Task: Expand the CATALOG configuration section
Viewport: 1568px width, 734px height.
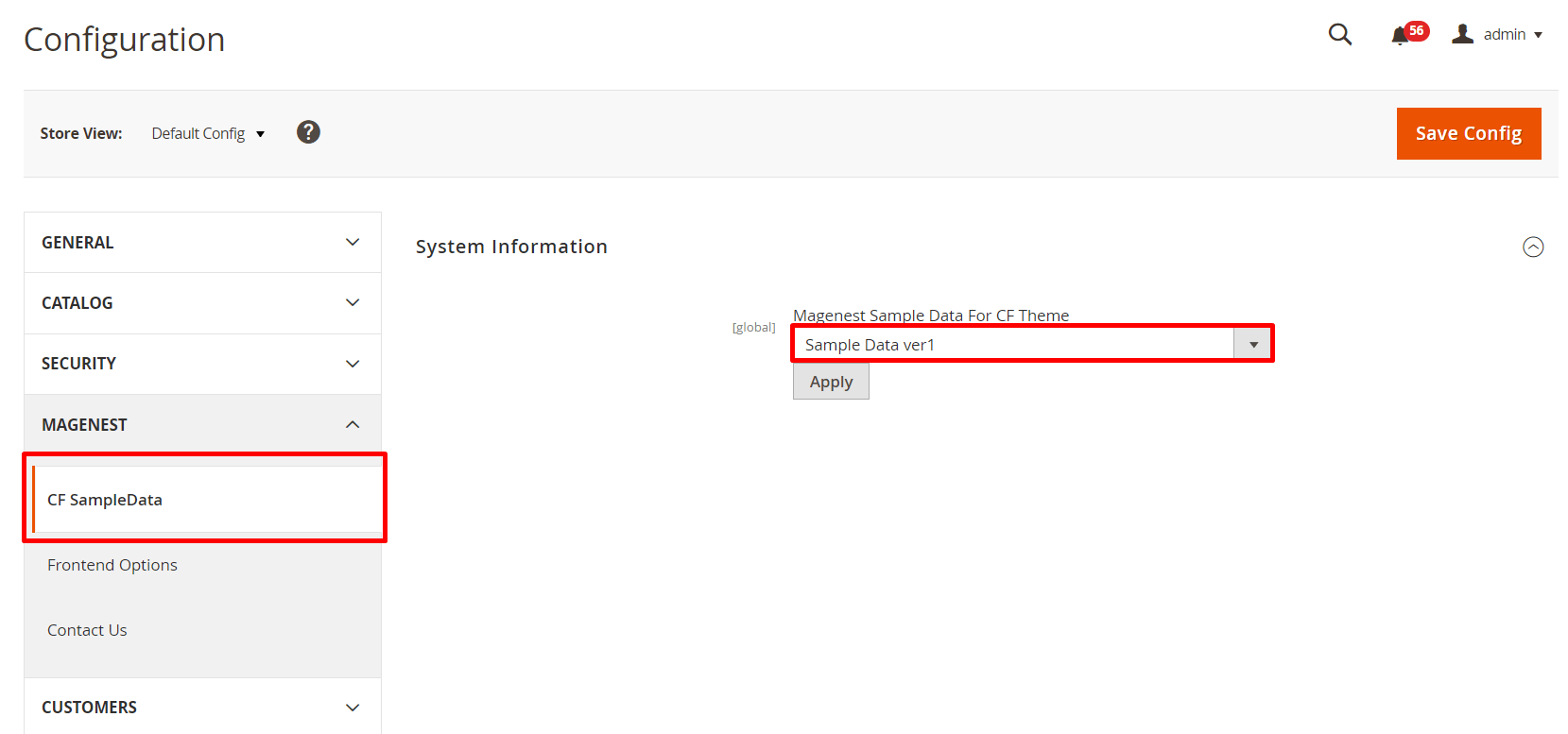Action: click(202, 303)
